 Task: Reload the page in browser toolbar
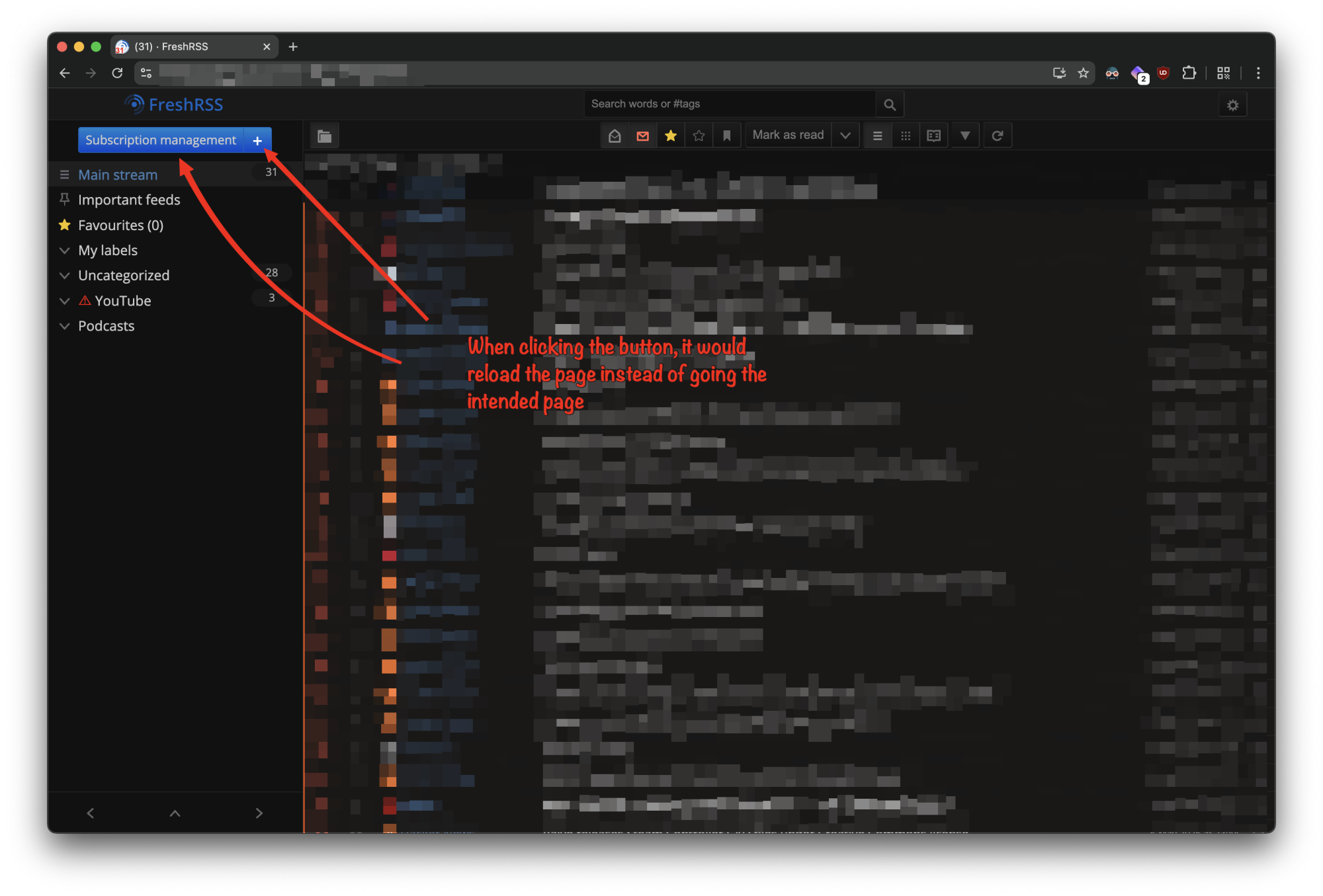(x=117, y=73)
